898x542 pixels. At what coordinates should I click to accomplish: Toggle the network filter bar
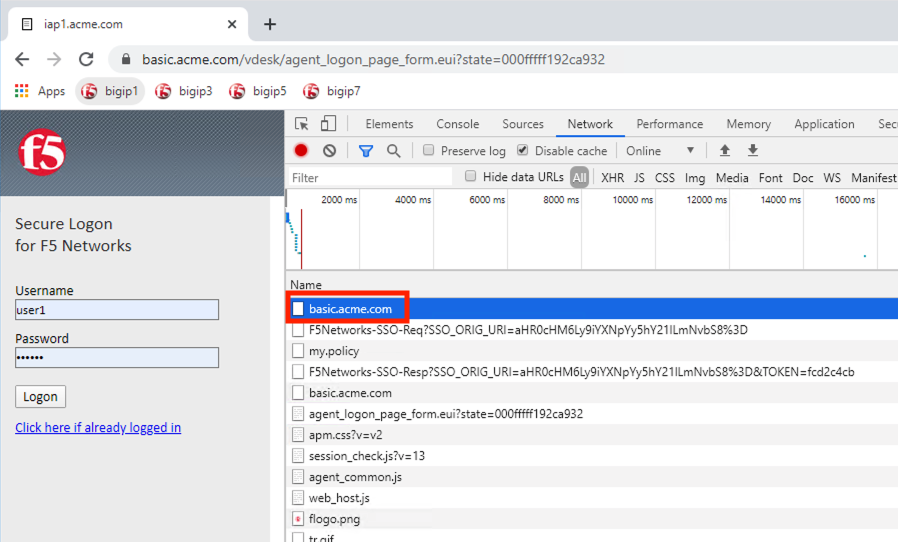[366, 151]
